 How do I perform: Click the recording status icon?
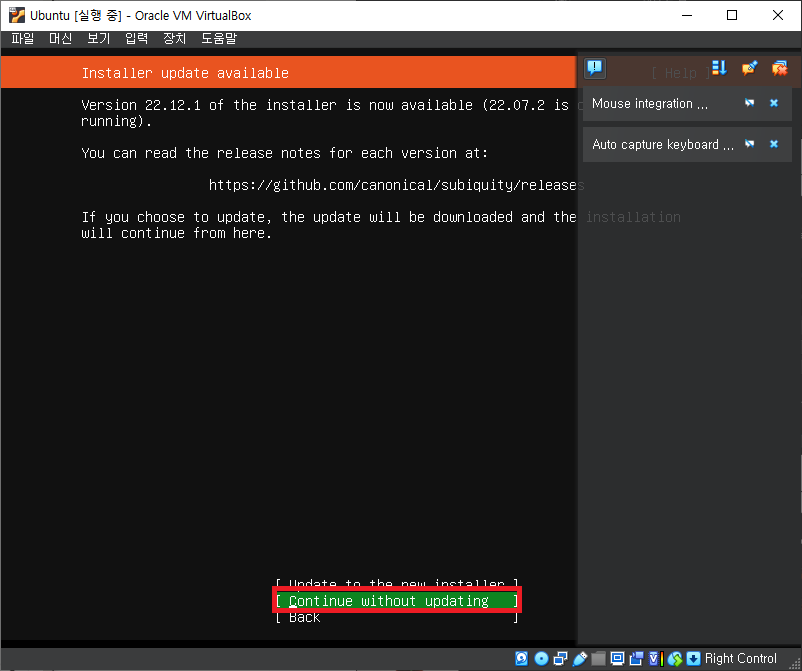[636, 658]
